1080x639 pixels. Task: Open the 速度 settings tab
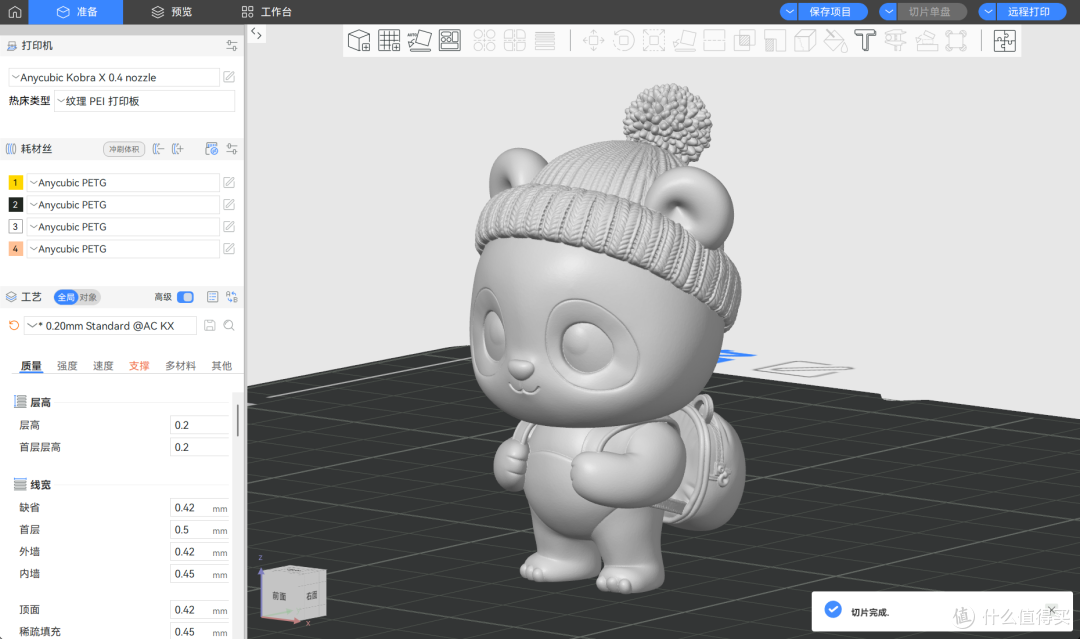[103, 366]
